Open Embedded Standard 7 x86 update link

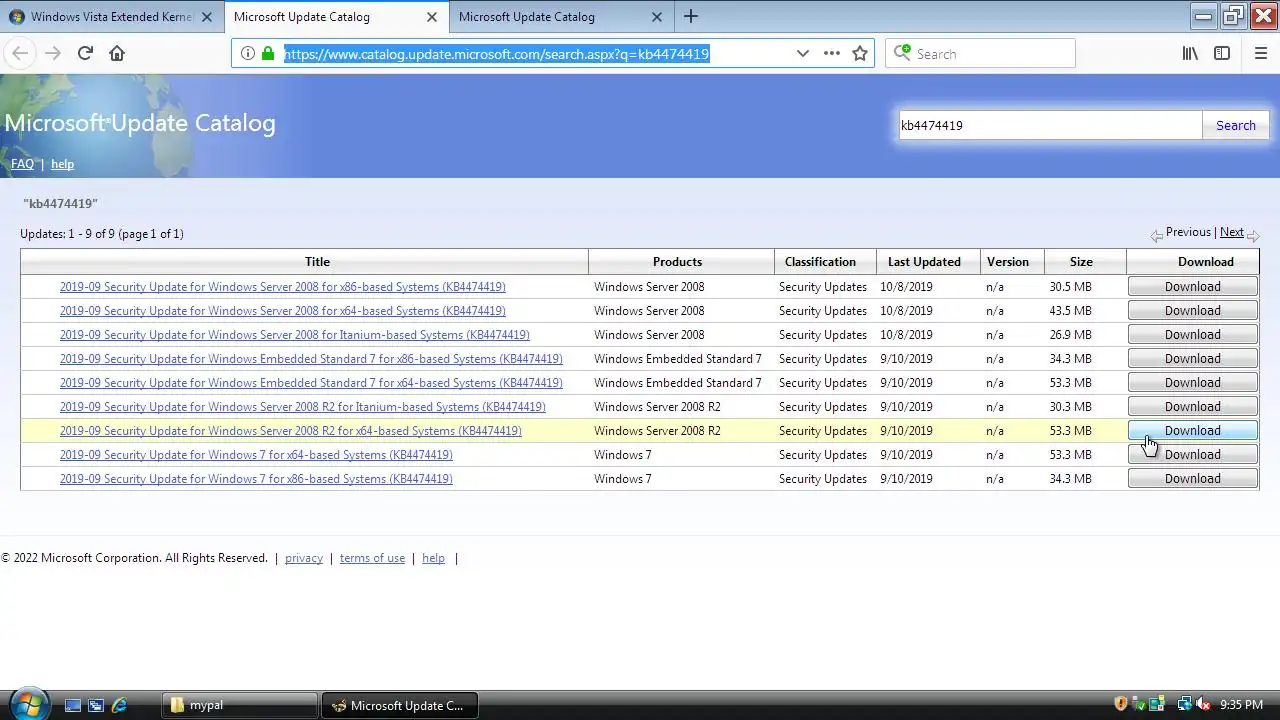(311, 359)
